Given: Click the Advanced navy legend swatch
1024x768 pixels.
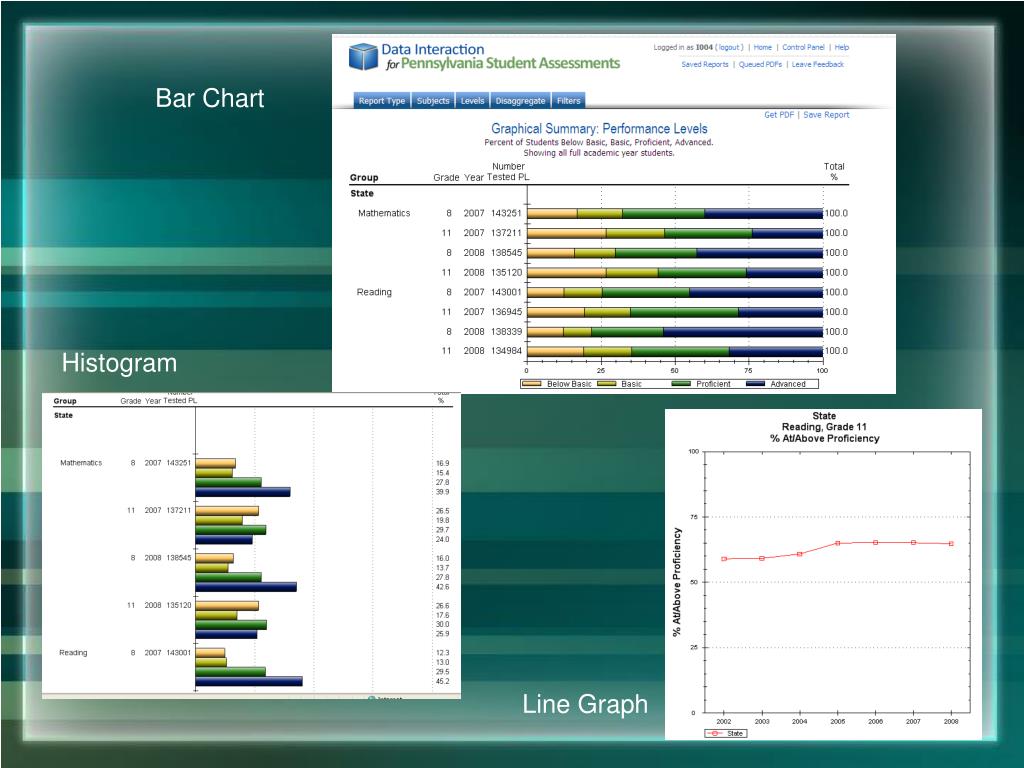Looking at the screenshot, I should (756, 383).
